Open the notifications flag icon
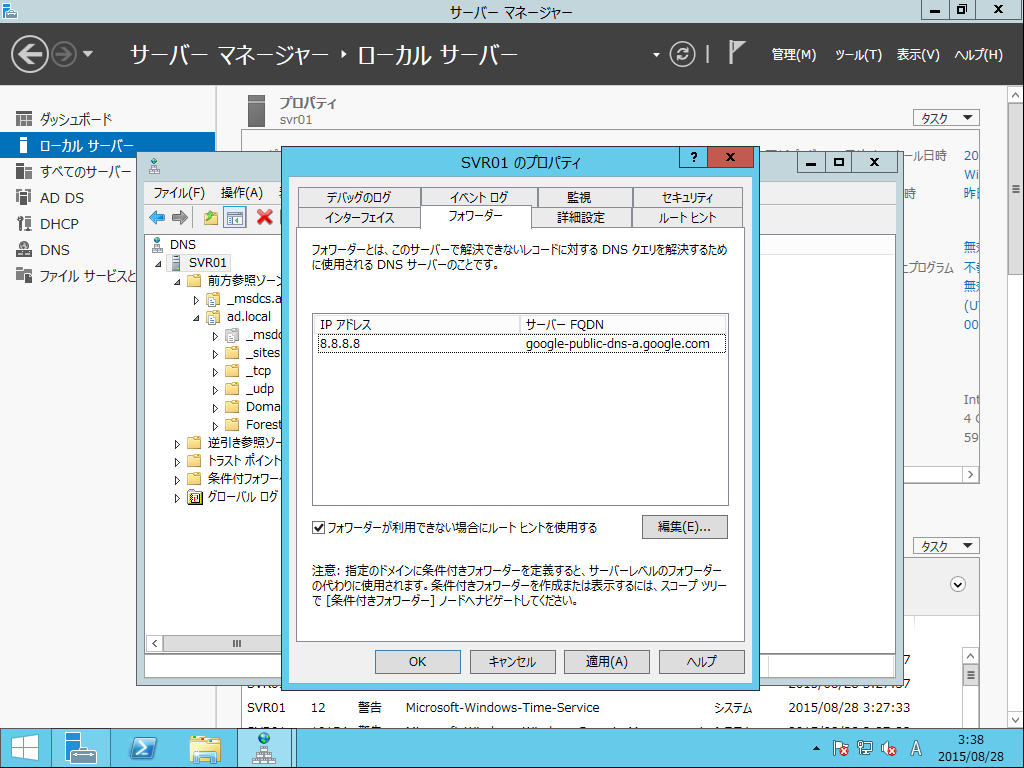1024x768 pixels. [736, 53]
